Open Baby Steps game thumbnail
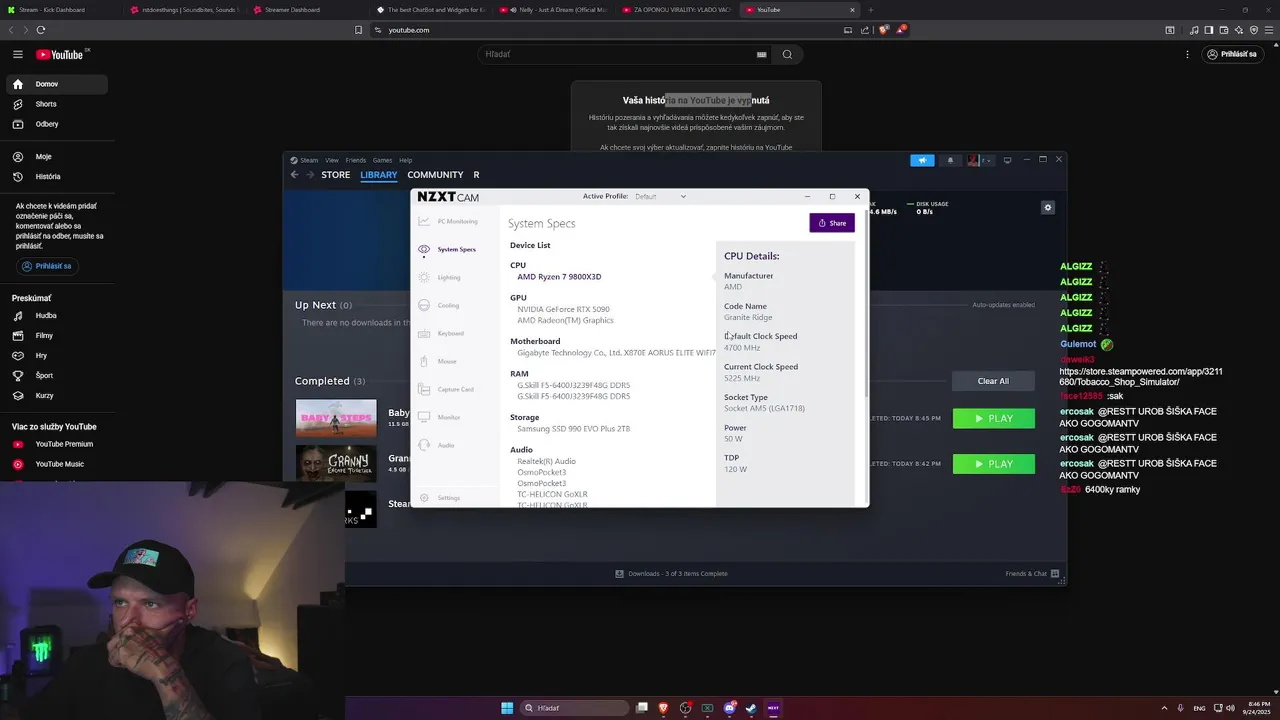The height and width of the screenshot is (720, 1280). click(336, 418)
